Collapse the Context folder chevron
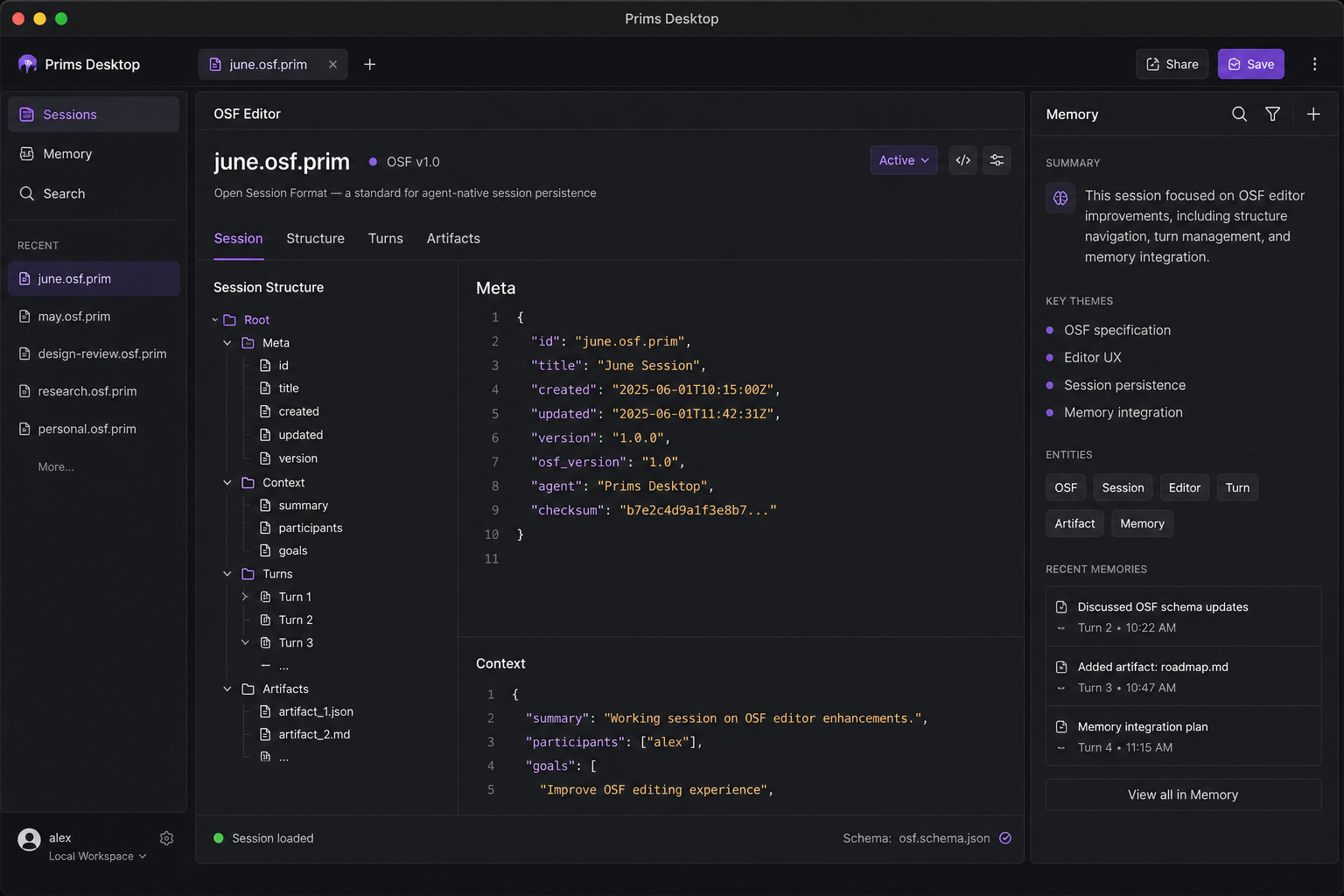This screenshot has height=896, width=1344. point(227,483)
